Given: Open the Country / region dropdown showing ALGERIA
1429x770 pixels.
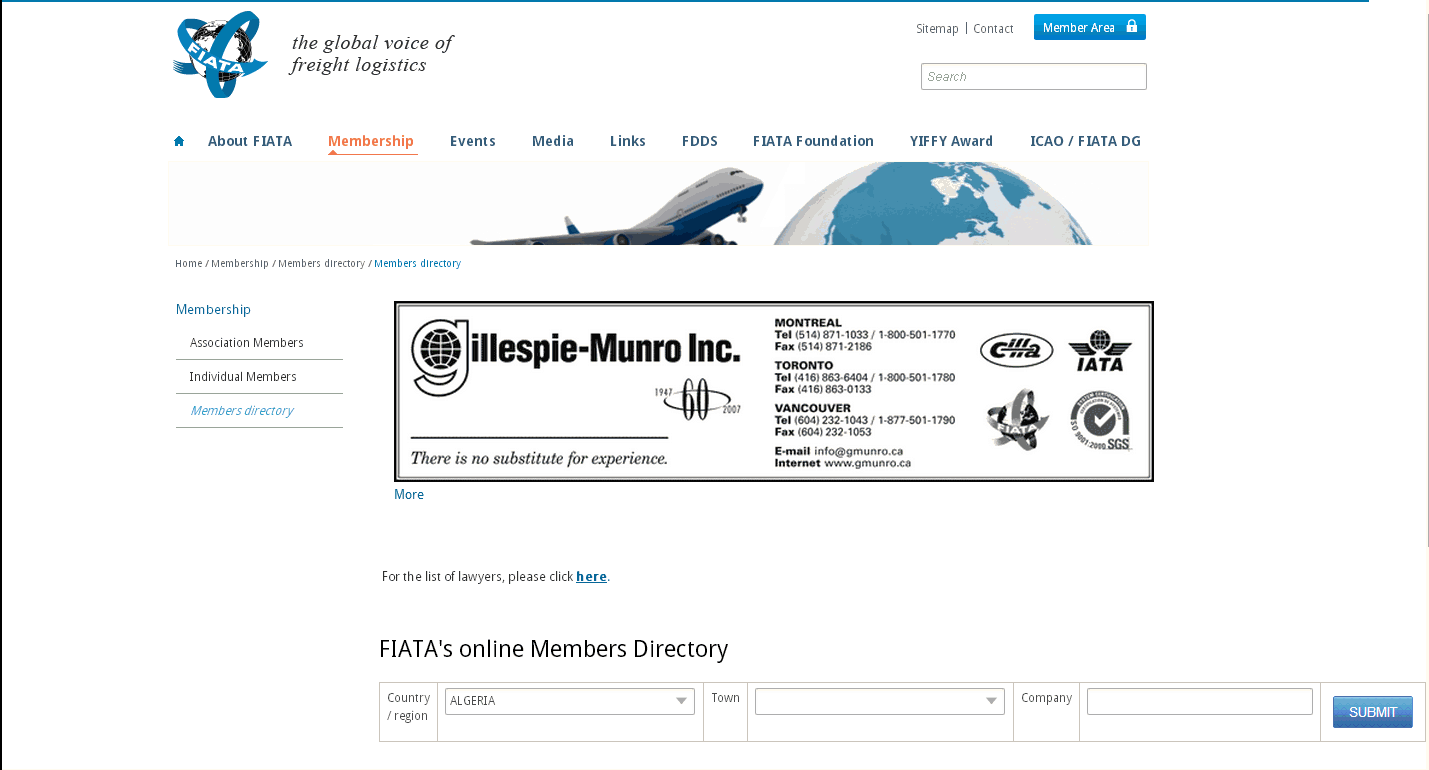Looking at the screenshot, I should (570, 701).
